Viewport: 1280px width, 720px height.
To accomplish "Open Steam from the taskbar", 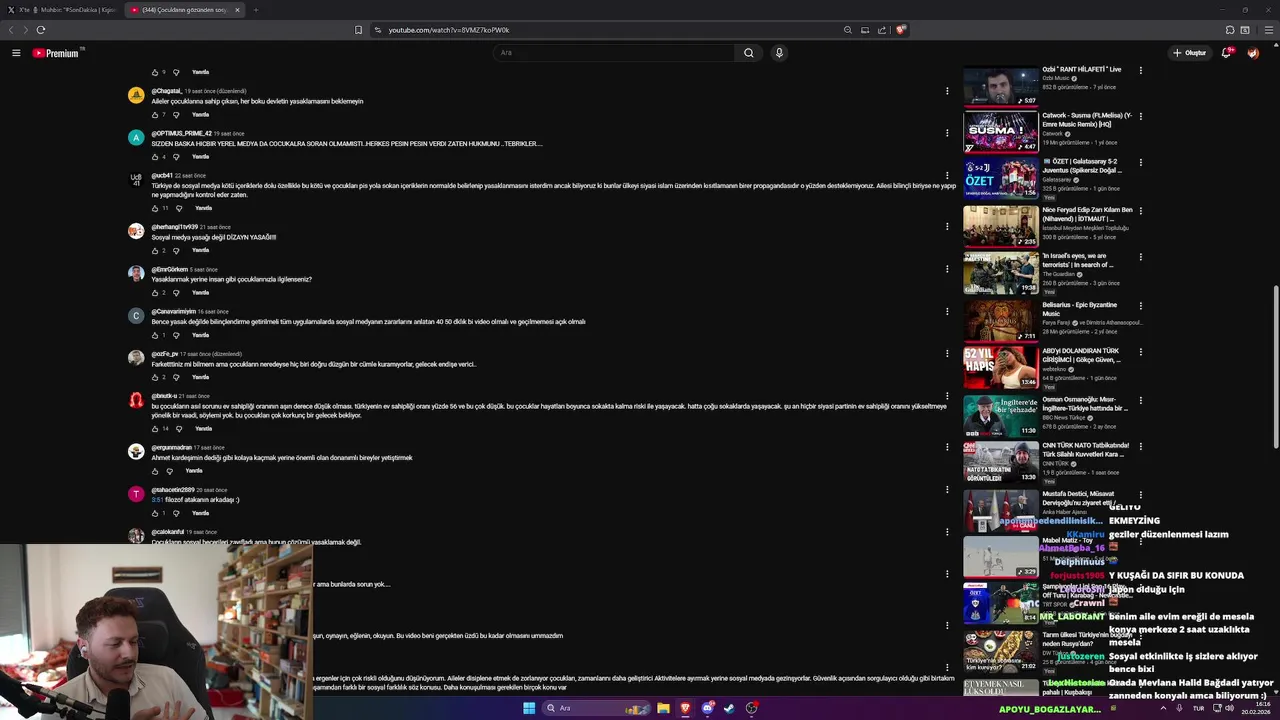I will click(x=729, y=708).
